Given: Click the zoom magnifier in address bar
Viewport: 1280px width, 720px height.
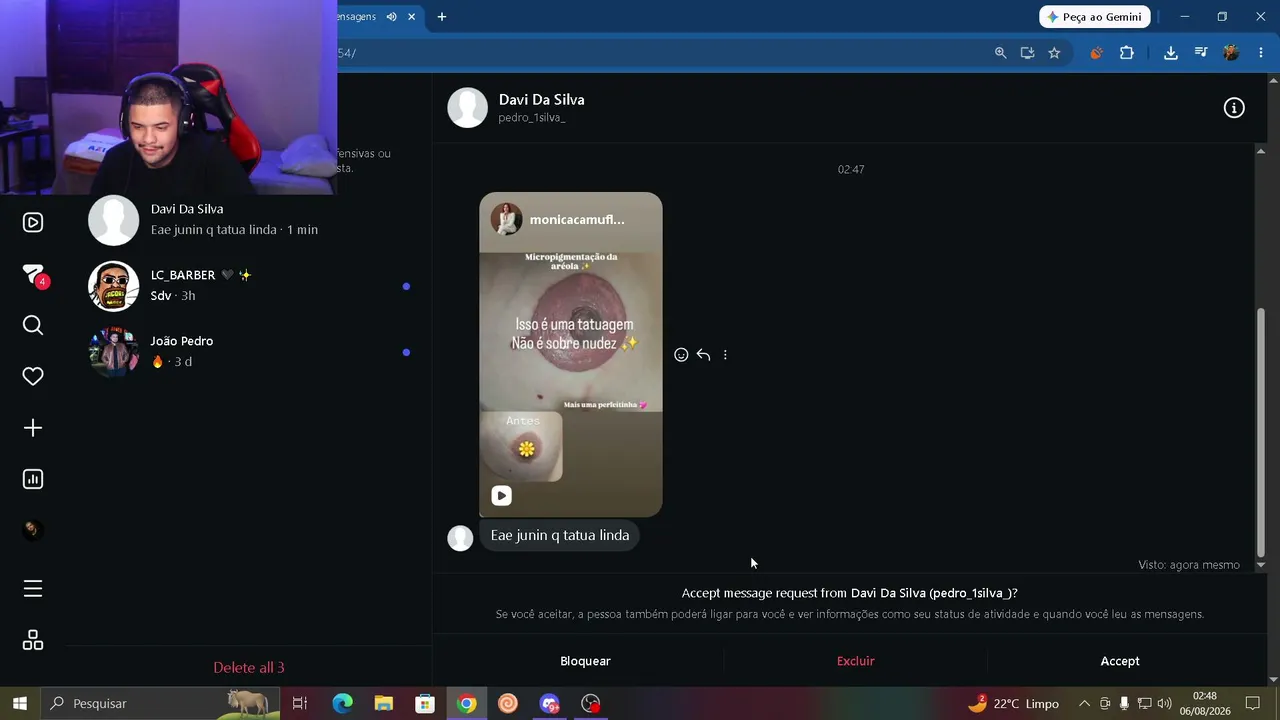Looking at the screenshot, I should 1000,53.
